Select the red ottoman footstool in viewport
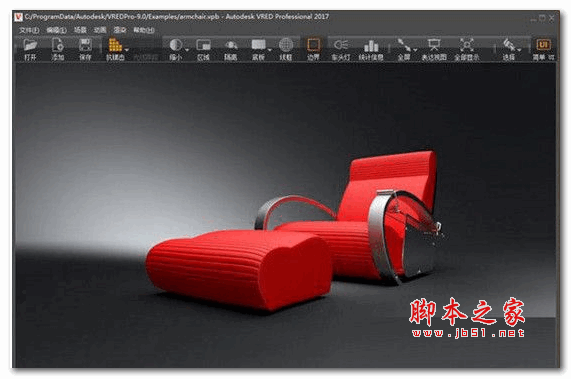Screen dimensions: 571x379 pos(239,269)
